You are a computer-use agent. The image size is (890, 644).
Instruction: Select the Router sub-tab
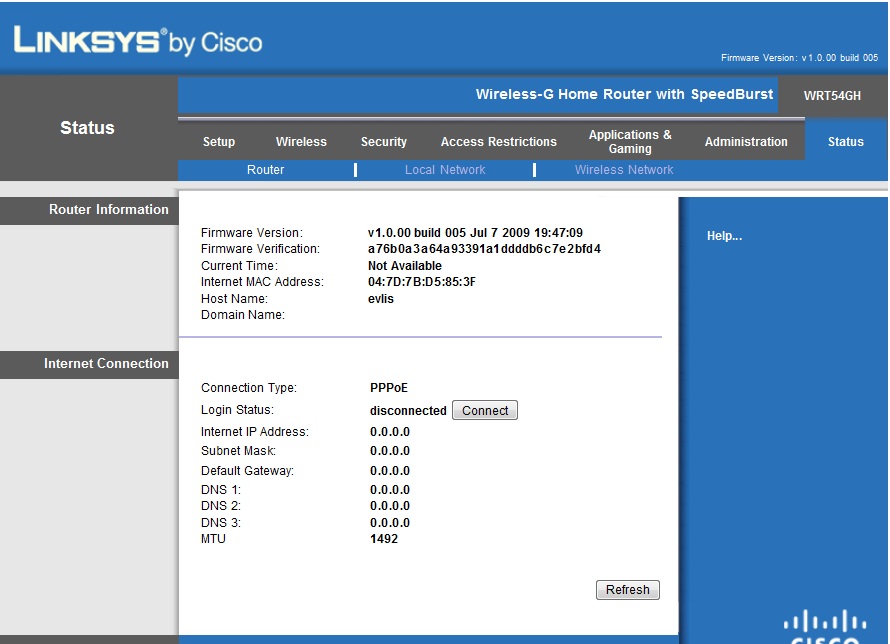265,170
